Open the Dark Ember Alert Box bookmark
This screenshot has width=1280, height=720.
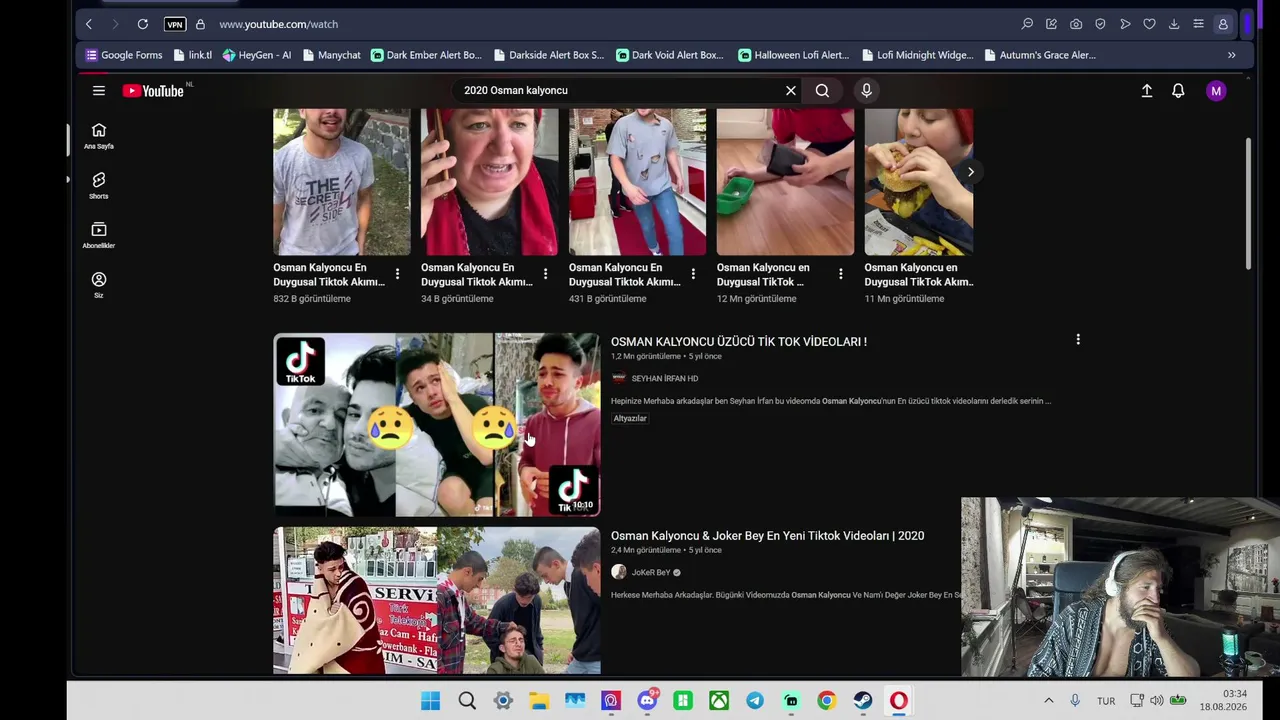click(x=426, y=55)
